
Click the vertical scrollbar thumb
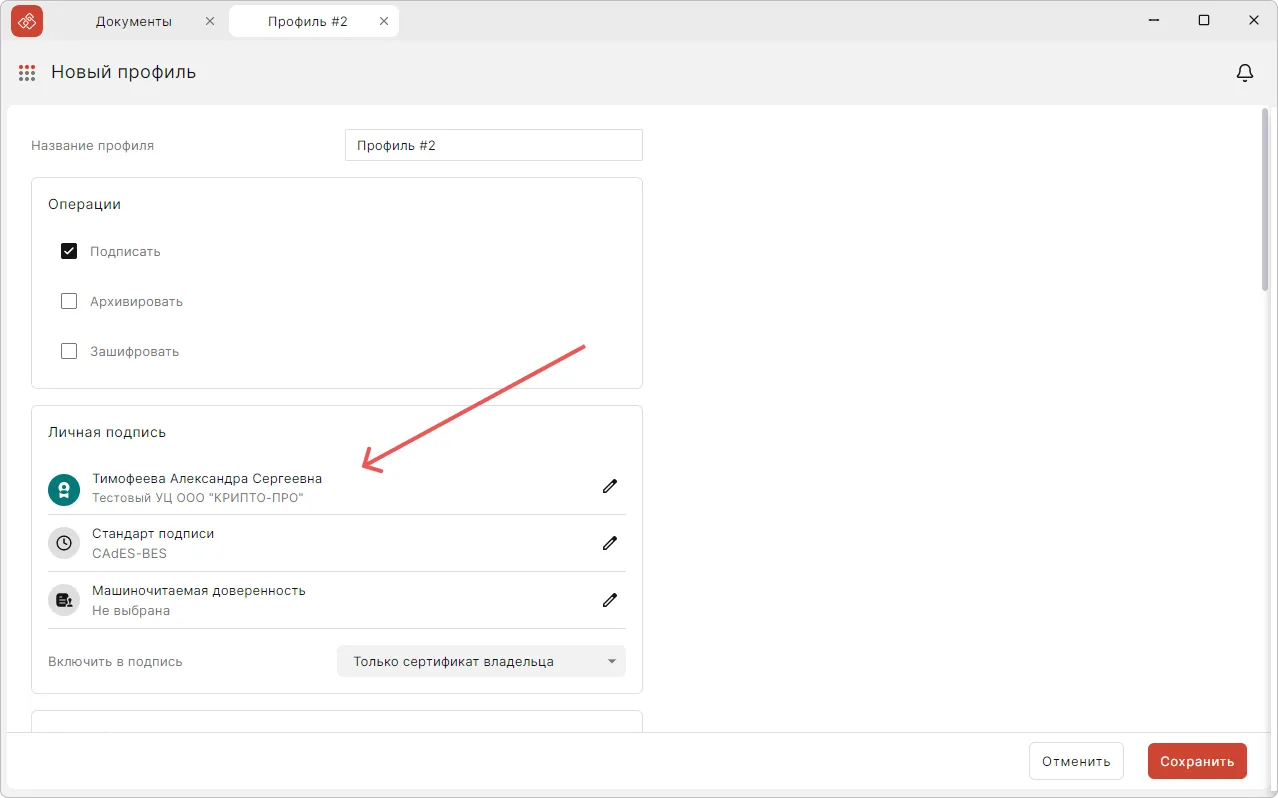tap(1266, 200)
